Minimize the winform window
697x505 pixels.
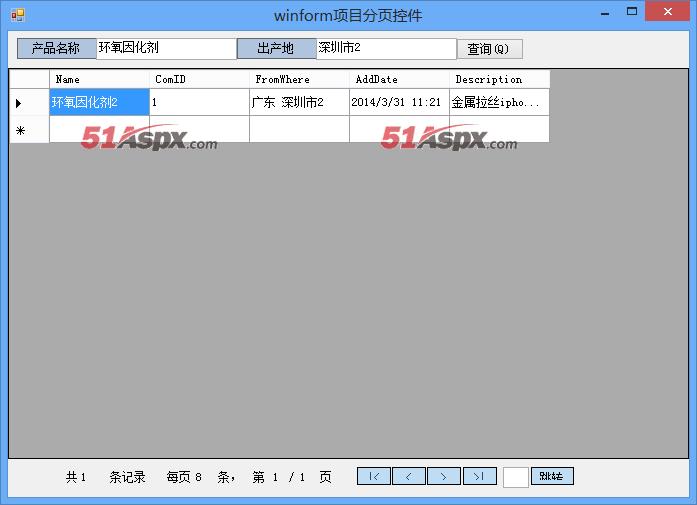point(605,12)
